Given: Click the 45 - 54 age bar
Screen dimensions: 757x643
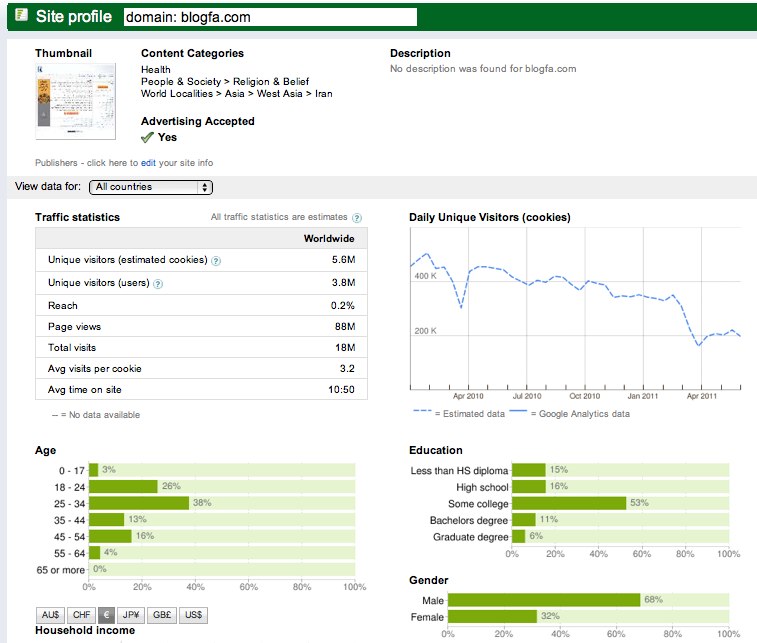Looking at the screenshot, I should click(x=111, y=536).
